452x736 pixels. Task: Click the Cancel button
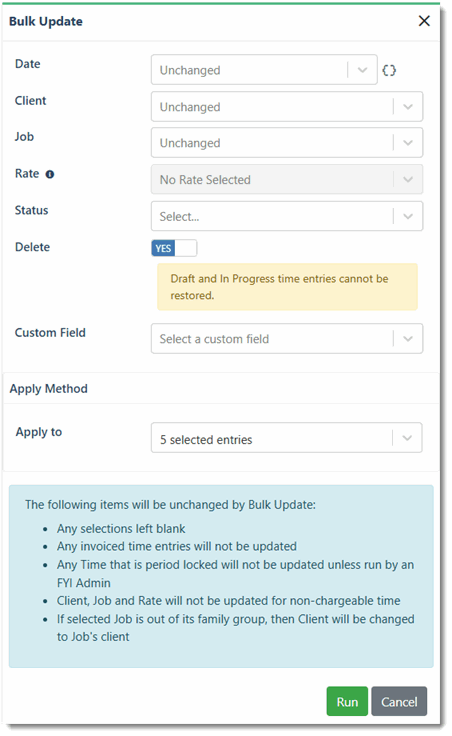[x=399, y=701]
